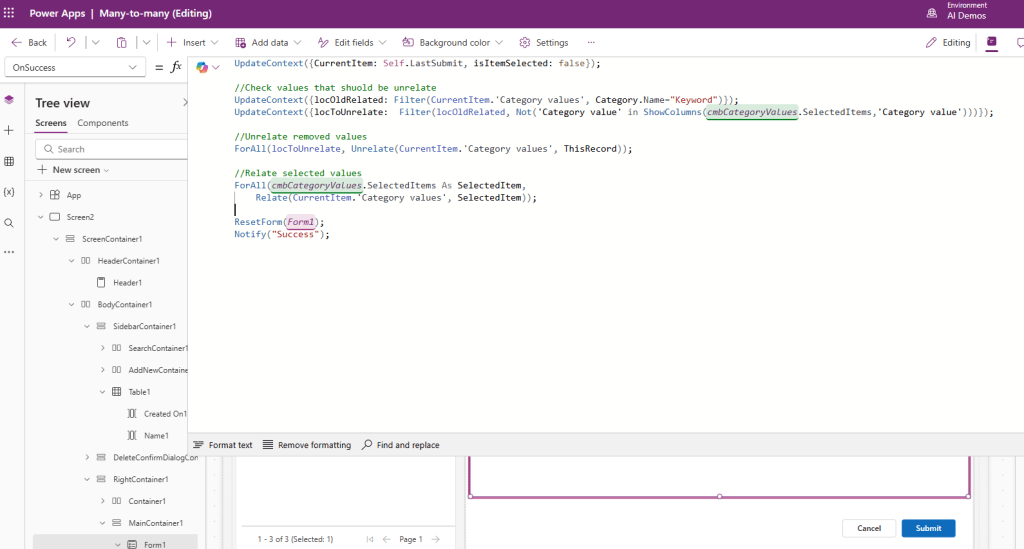1024x549 pixels.
Task: Click the Search icon in left sidebar
Action: coord(9,222)
